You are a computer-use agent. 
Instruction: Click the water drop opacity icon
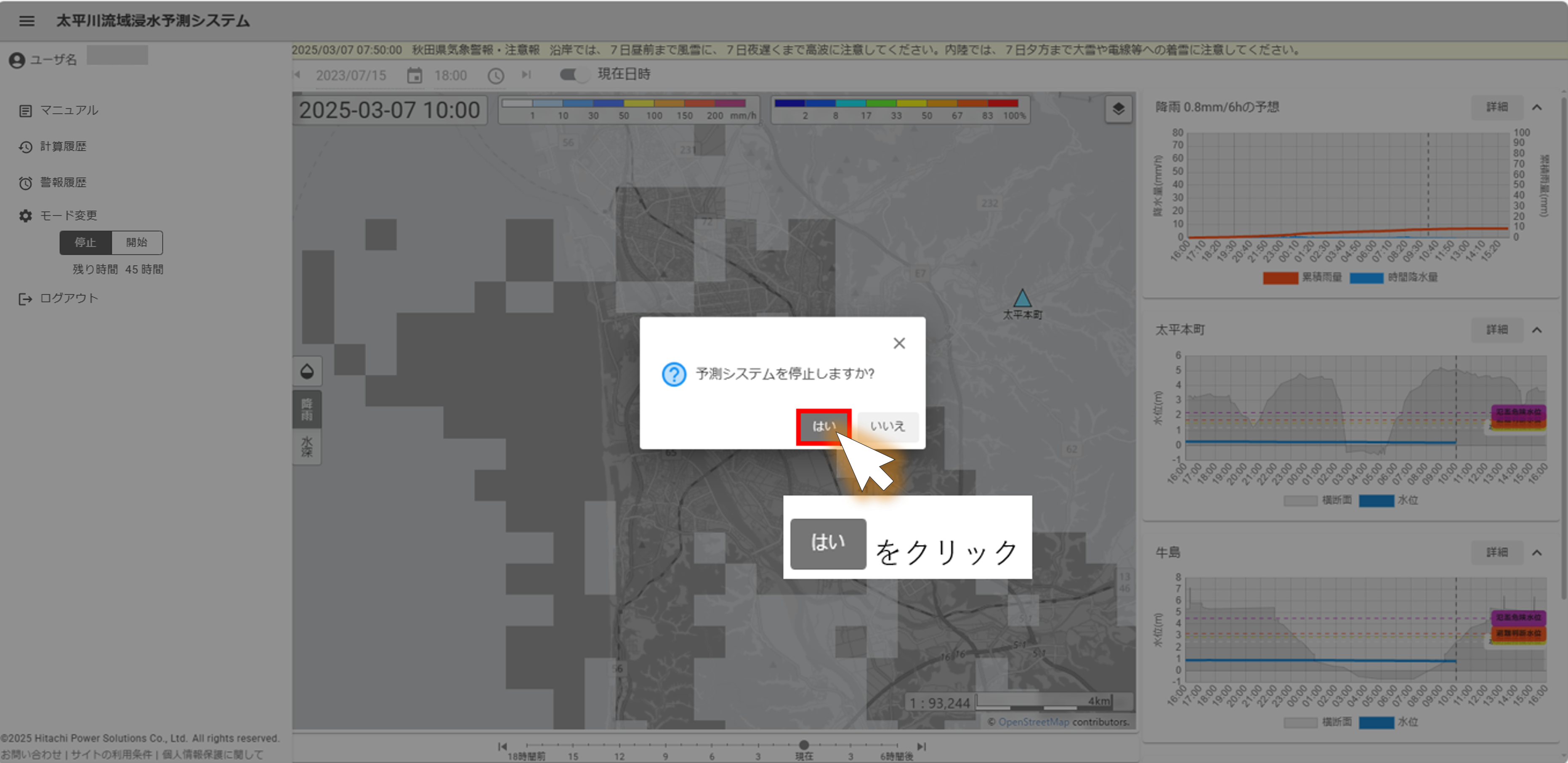coord(307,371)
